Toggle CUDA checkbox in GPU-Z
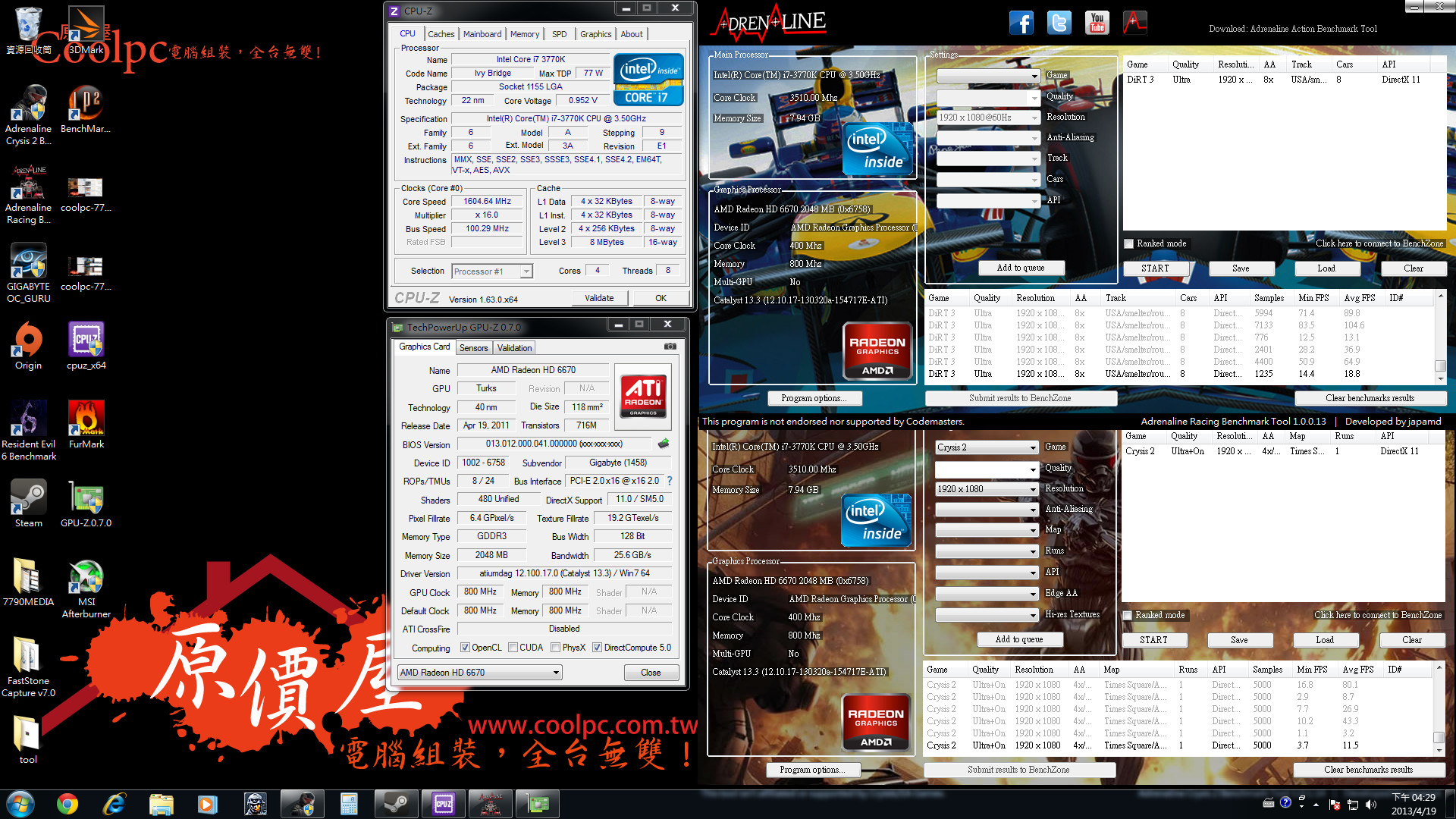Viewport: 1456px width, 819px height. click(x=513, y=648)
